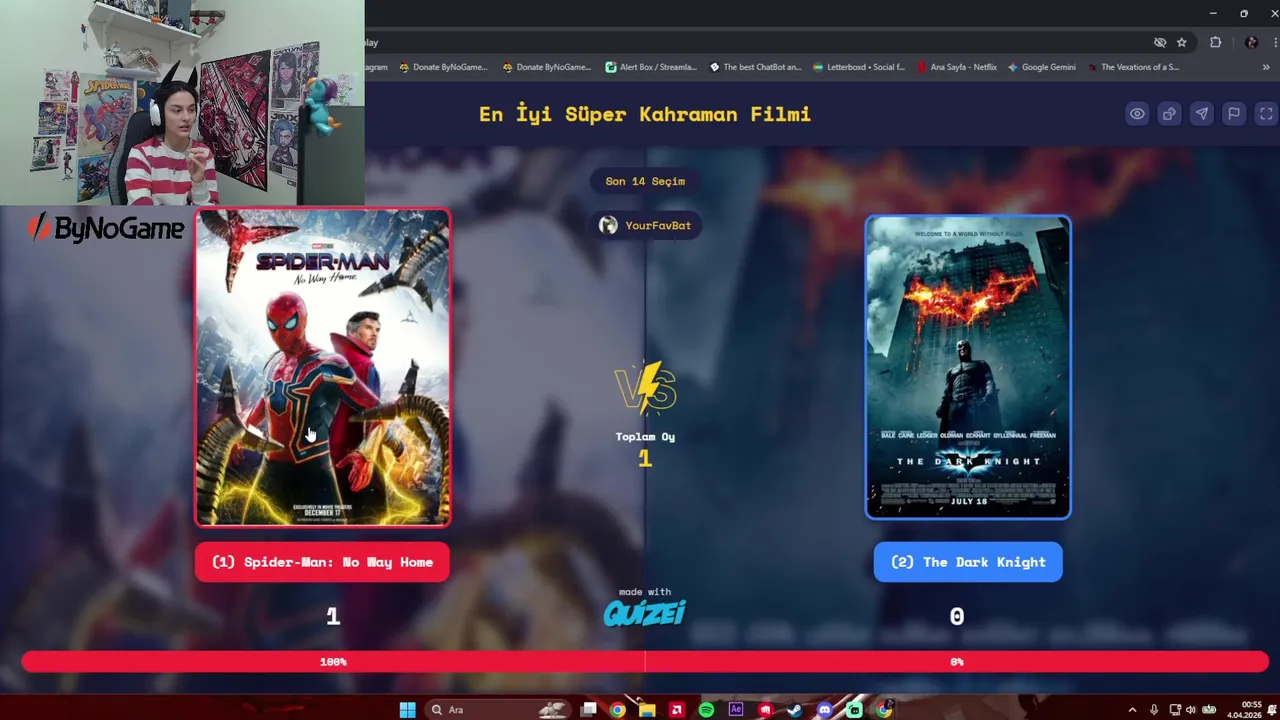Screen dimensions: 1280x720
Task: Click the ByNoGame logo on stream overlay
Action: pos(106,228)
